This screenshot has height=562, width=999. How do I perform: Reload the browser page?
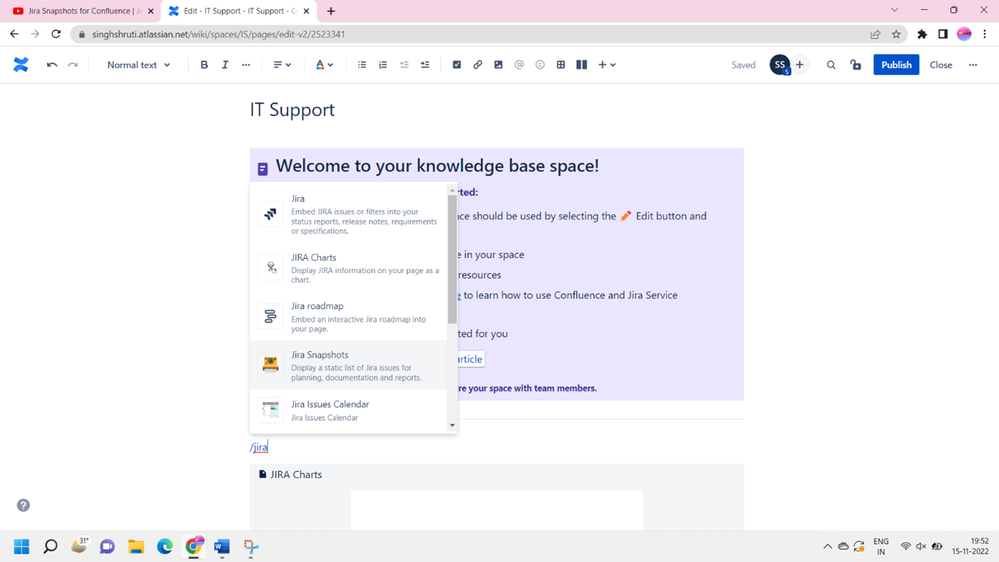[56, 34]
